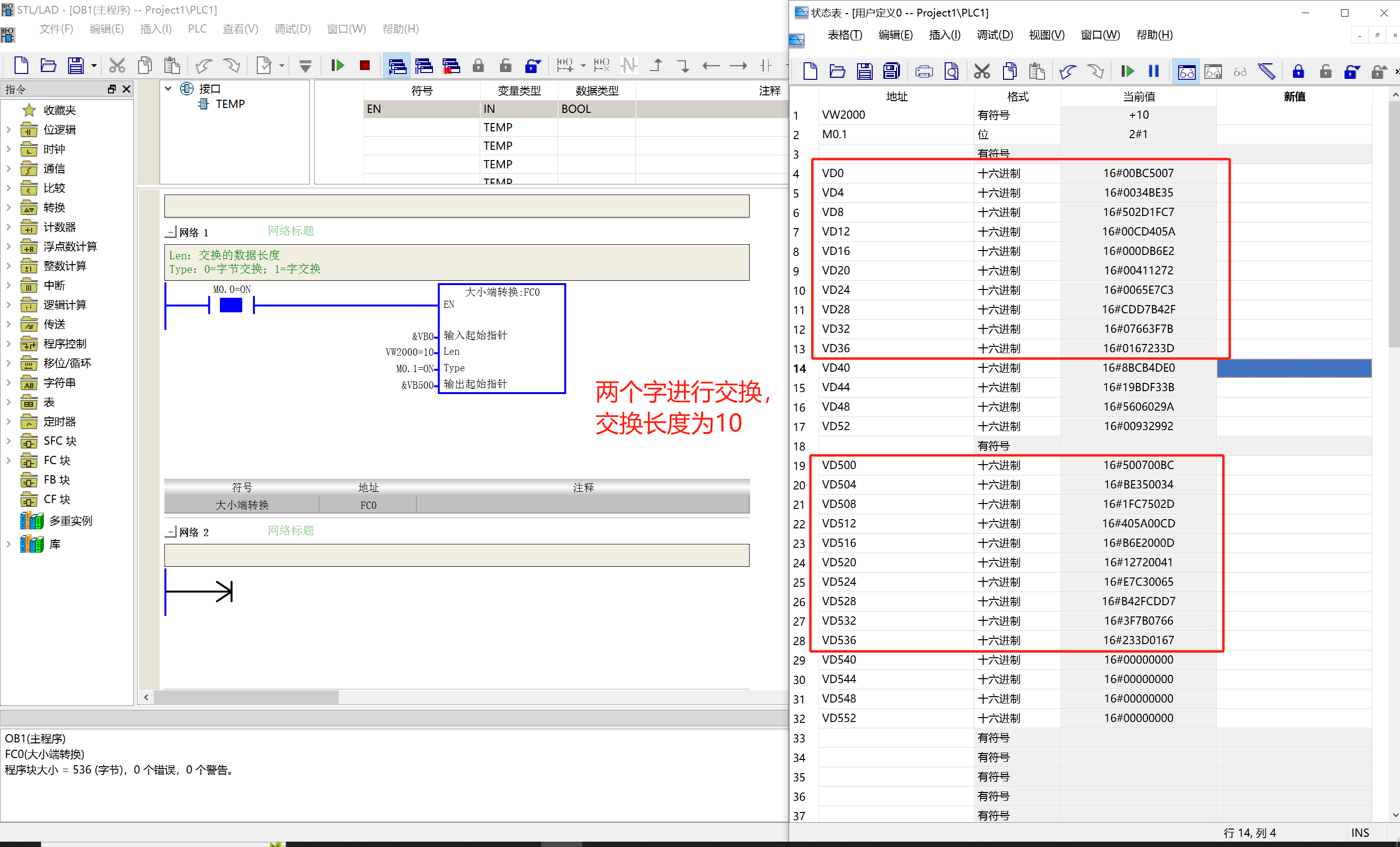Click single-read glasses icon in status table
The width and height of the screenshot is (1400, 847).
tap(1240, 72)
